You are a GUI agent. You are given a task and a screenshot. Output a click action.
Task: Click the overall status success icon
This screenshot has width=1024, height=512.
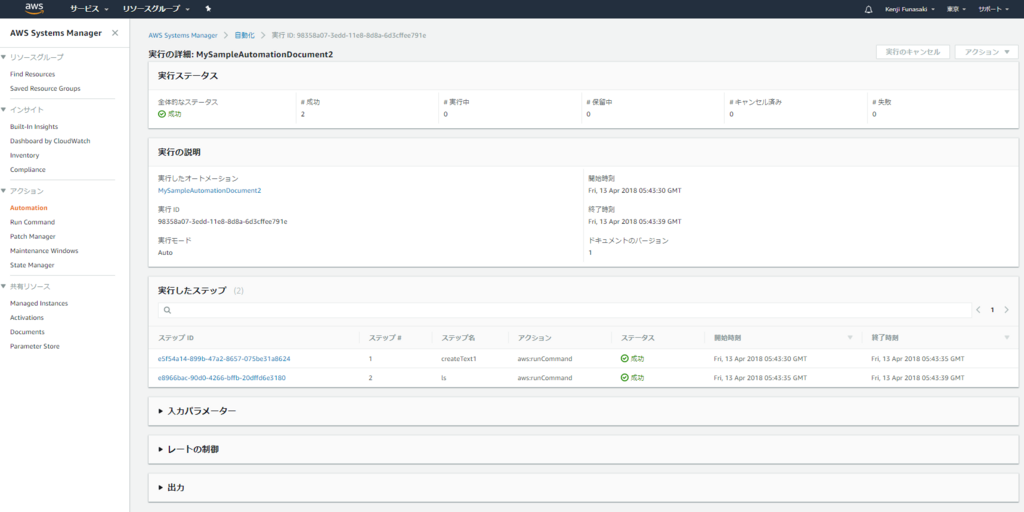coord(162,114)
